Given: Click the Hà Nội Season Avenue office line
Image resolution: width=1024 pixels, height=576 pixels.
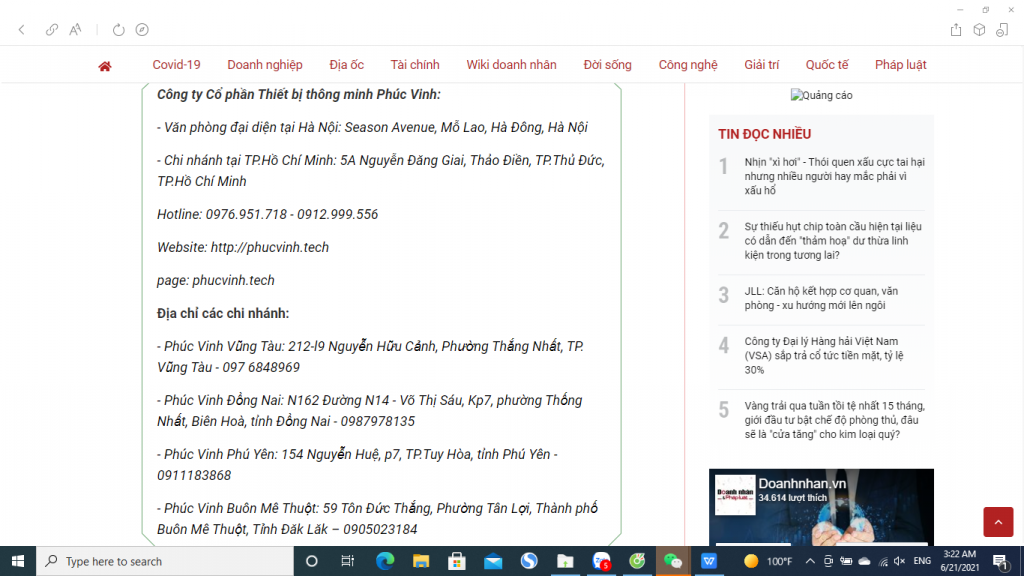Looking at the screenshot, I should click(x=372, y=127).
